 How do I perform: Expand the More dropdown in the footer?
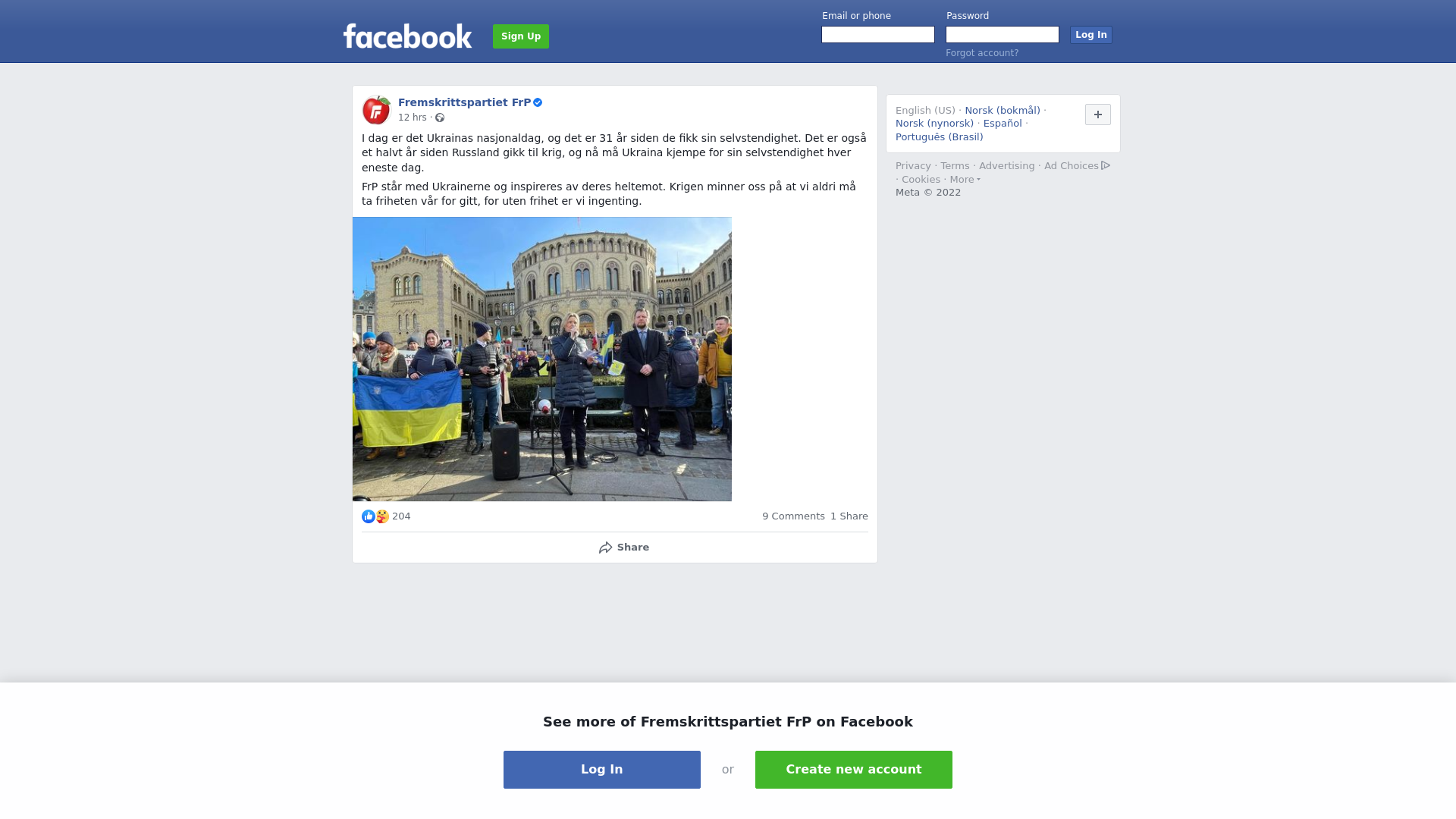(965, 180)
